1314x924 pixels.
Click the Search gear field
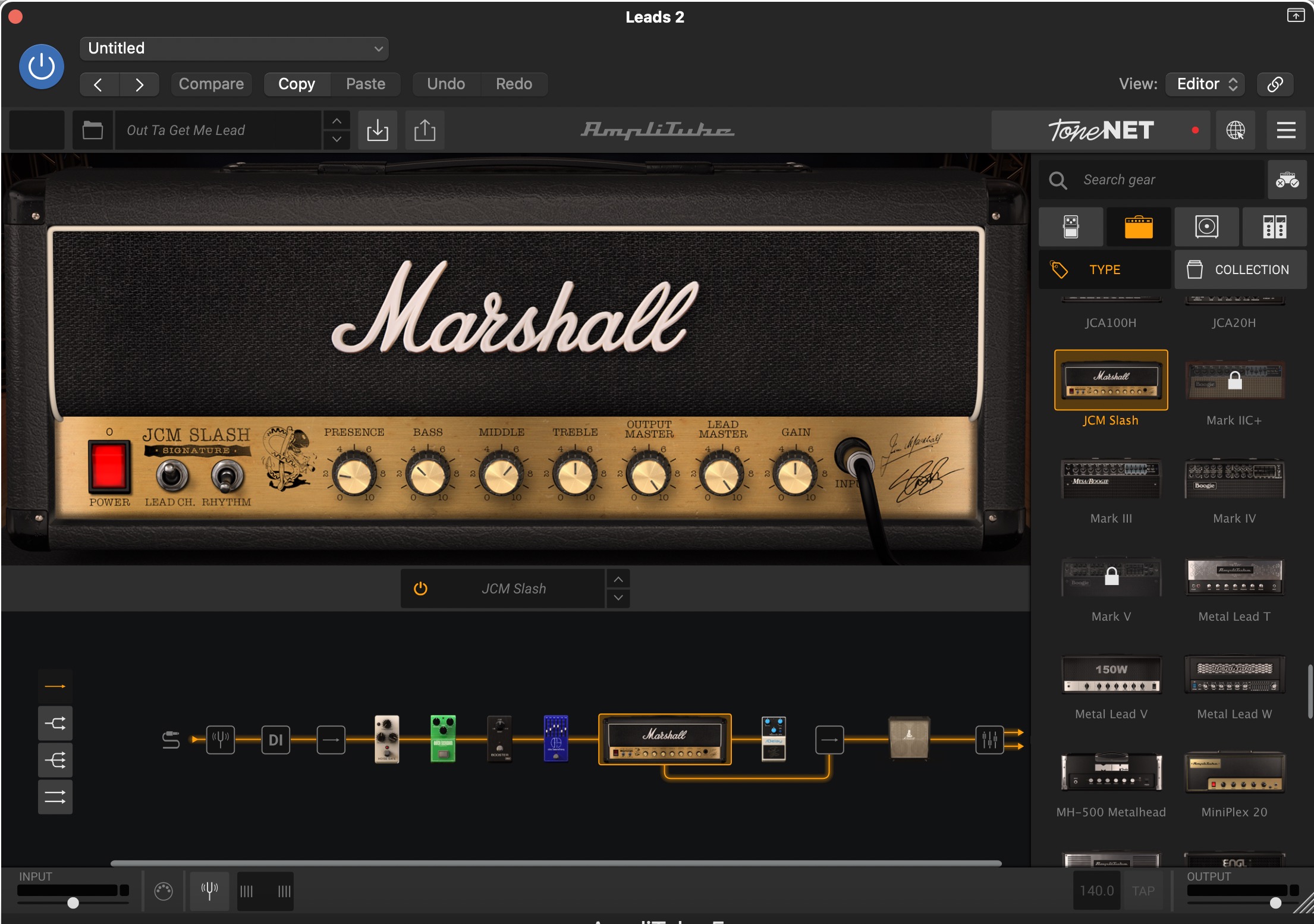point(1151,180)
